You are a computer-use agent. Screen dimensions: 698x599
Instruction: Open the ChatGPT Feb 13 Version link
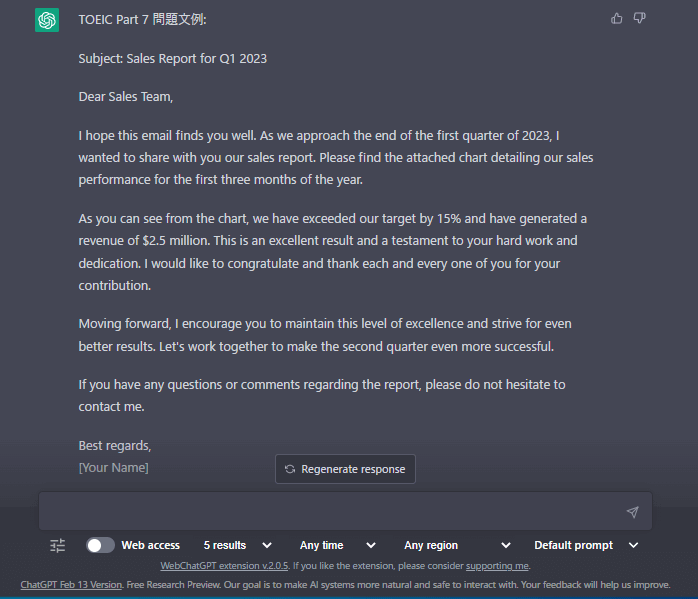71,585
